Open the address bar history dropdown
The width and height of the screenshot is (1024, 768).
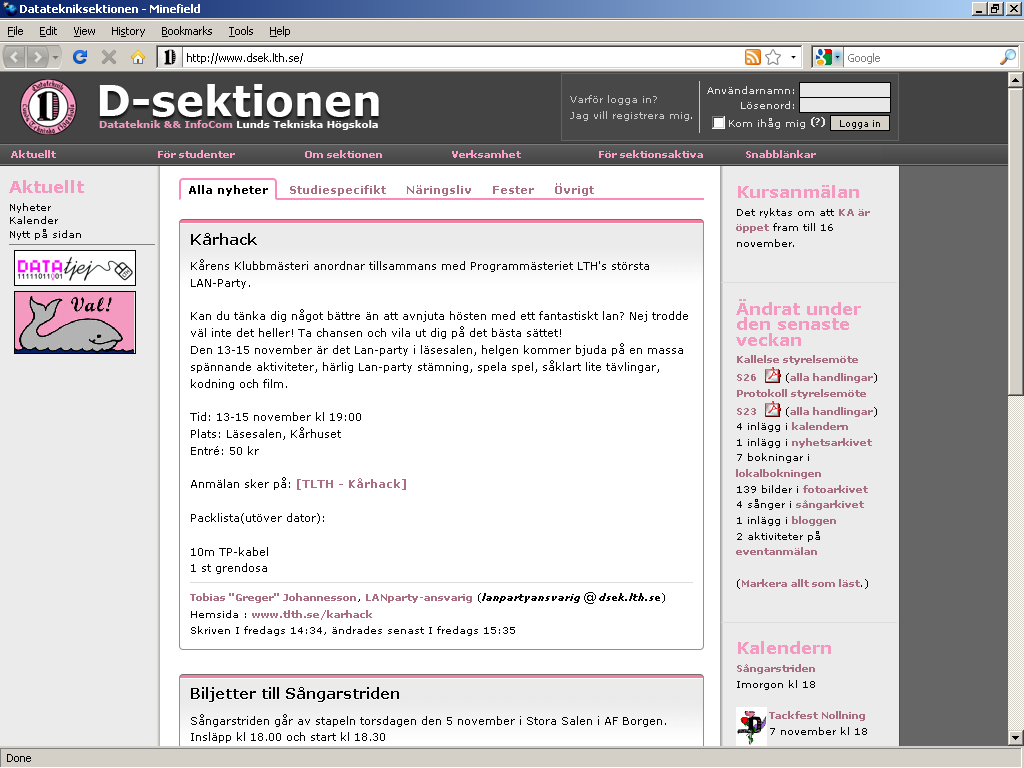[794, 57]
